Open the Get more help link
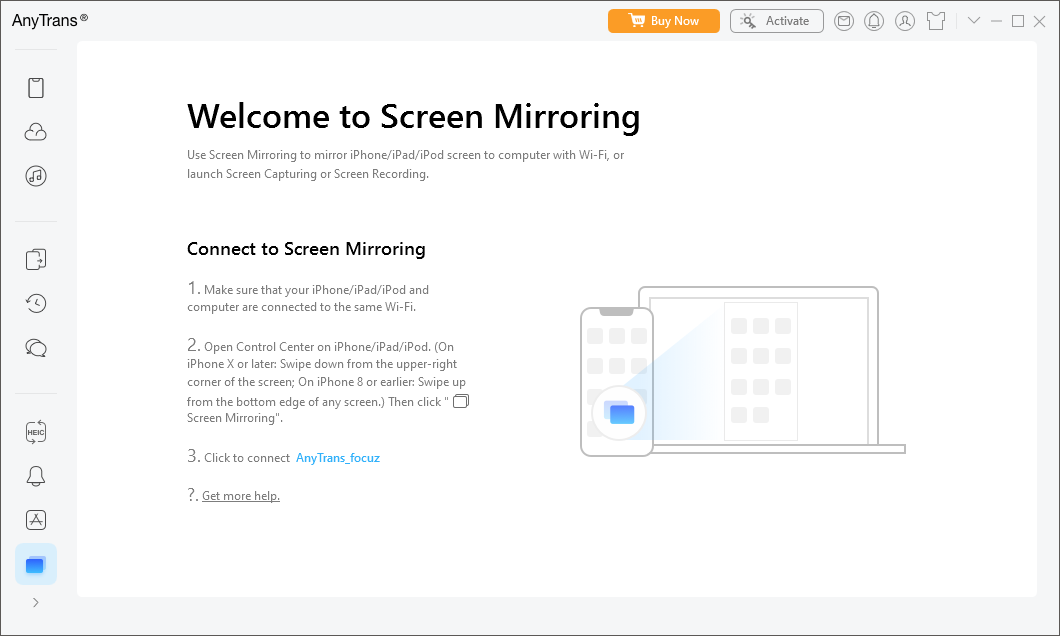1060x636 pixels. pos(241,496)
